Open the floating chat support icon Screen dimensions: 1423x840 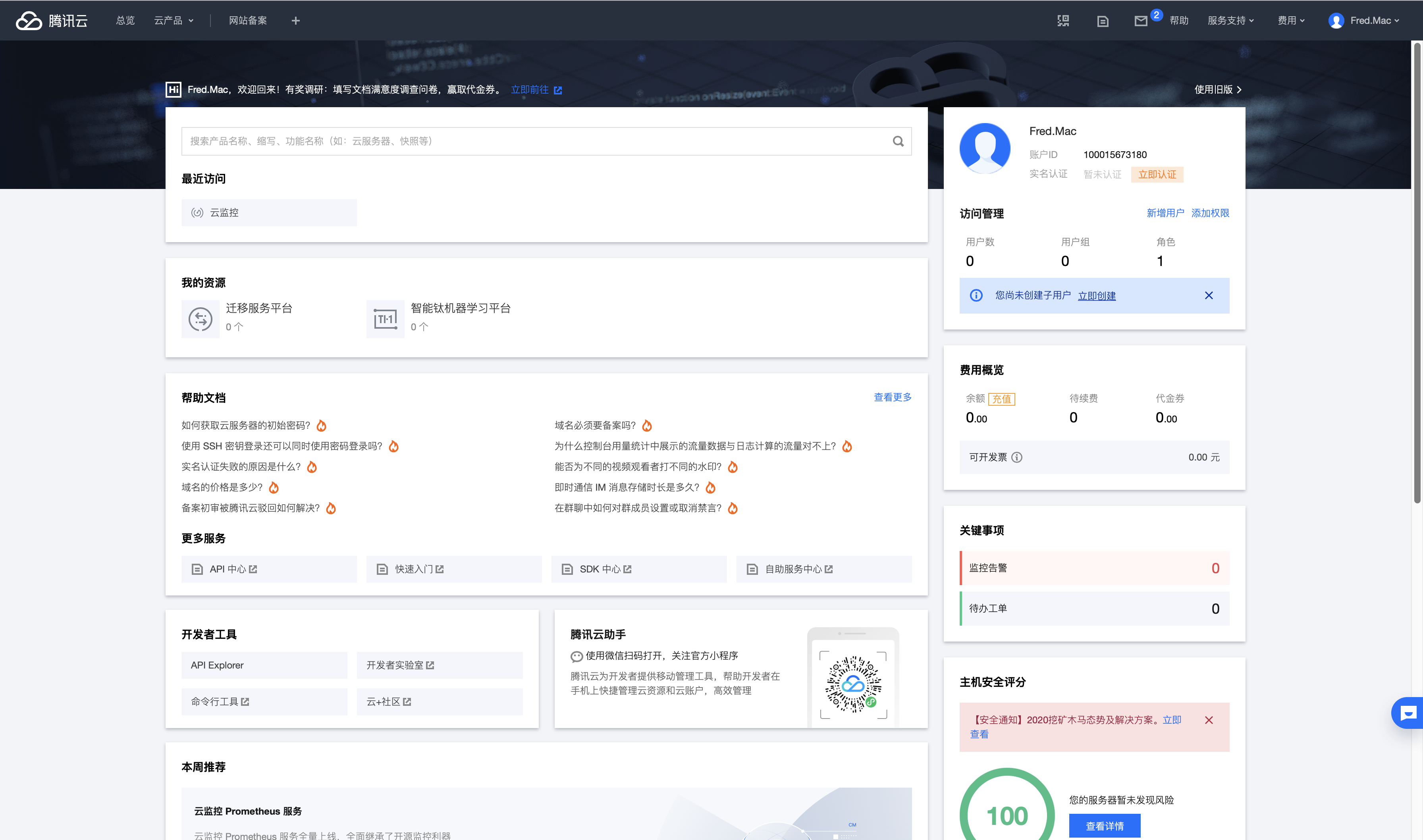[1408, 713]
